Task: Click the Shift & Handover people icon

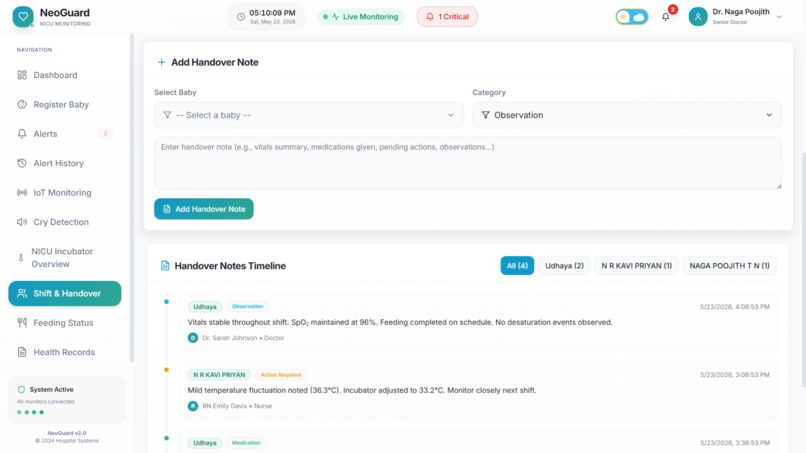Action: tap(22, 293)
